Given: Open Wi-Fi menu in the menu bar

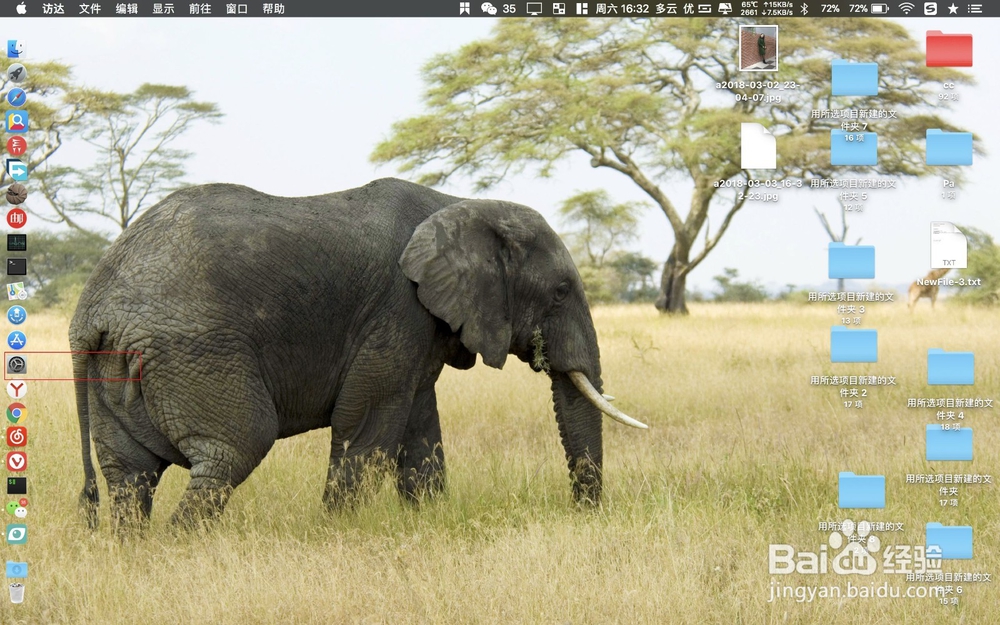Looking at the screenshot, I should [x=906, y=8].
